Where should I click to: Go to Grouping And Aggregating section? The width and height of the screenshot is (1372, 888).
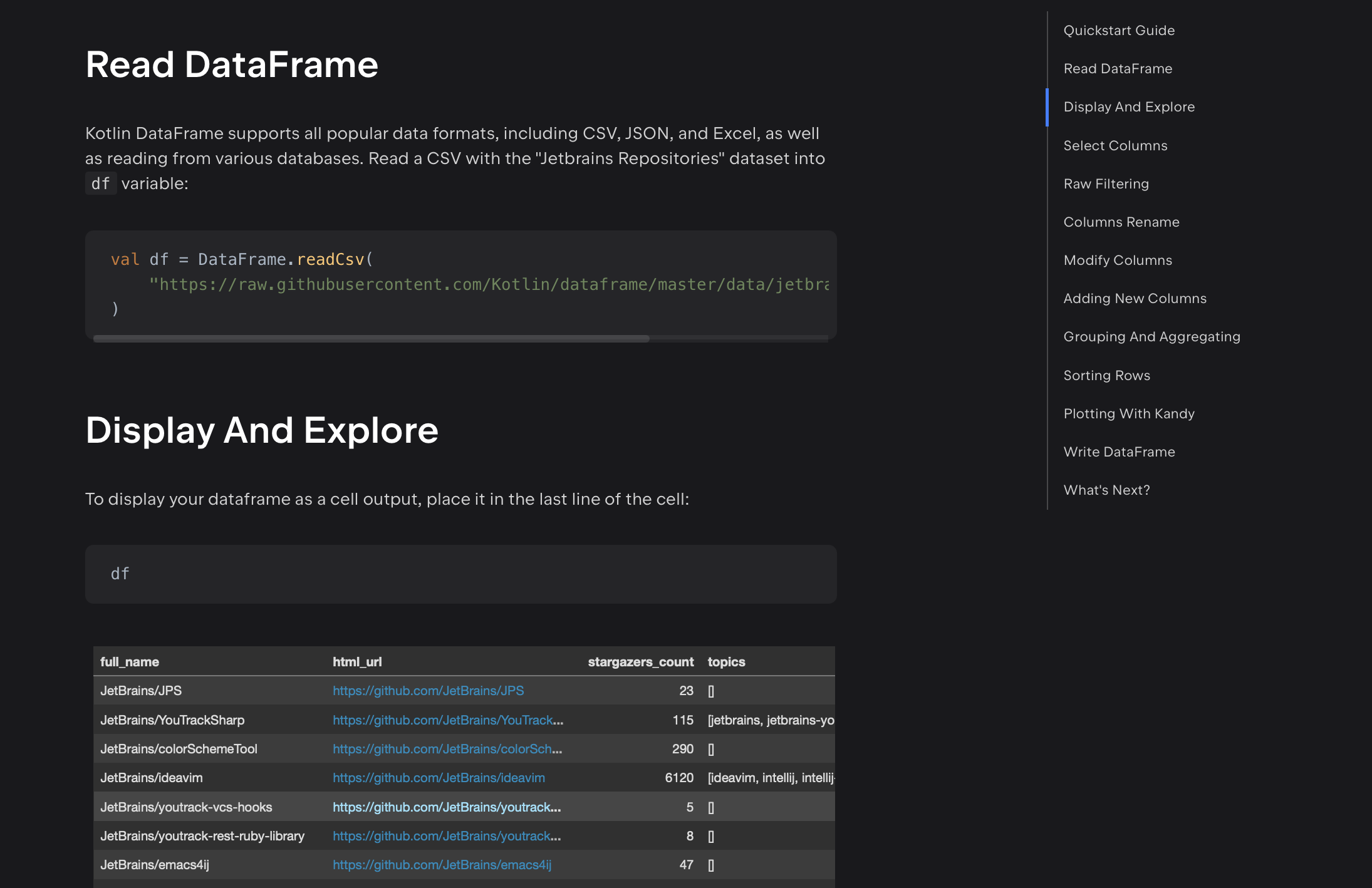[x=1151, y=336]
